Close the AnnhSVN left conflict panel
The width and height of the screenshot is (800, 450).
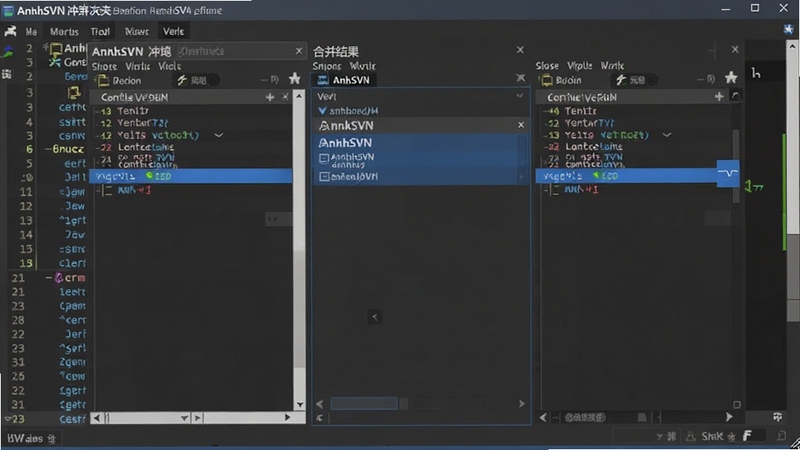point(299,51)
